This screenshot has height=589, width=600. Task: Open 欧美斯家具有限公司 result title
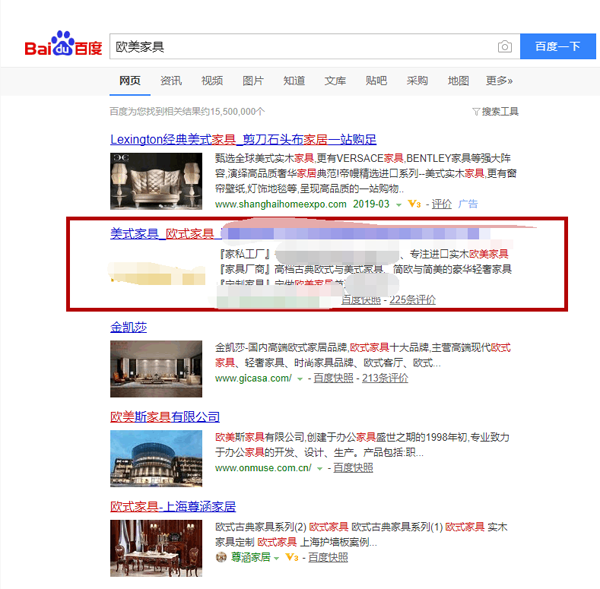tap(165, 417)
